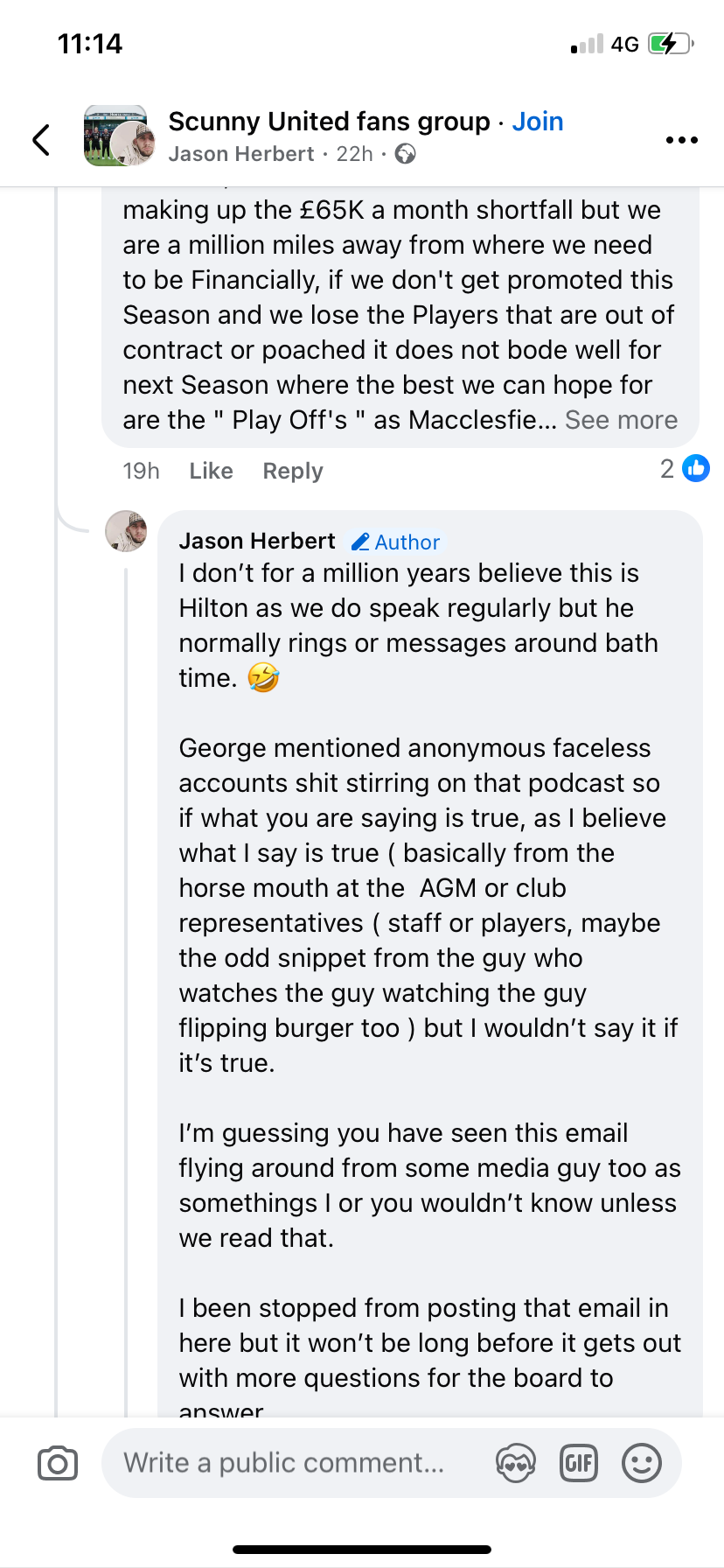Like the comment posted 19h ago
The width and height of the screenshot is (724, 1568).
point(211,471)
